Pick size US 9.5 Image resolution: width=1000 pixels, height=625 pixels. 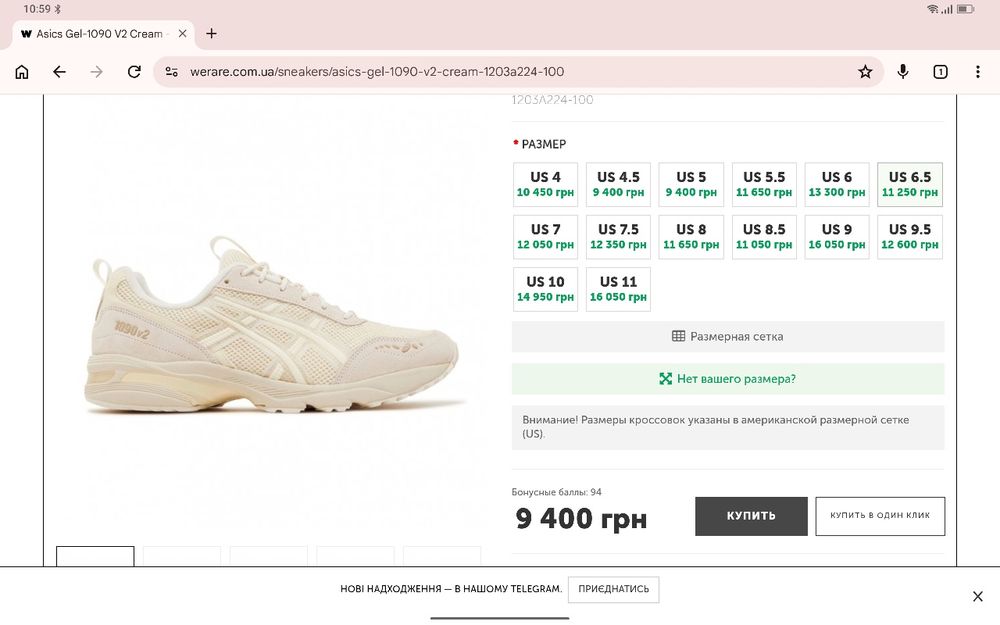(909, 237)
